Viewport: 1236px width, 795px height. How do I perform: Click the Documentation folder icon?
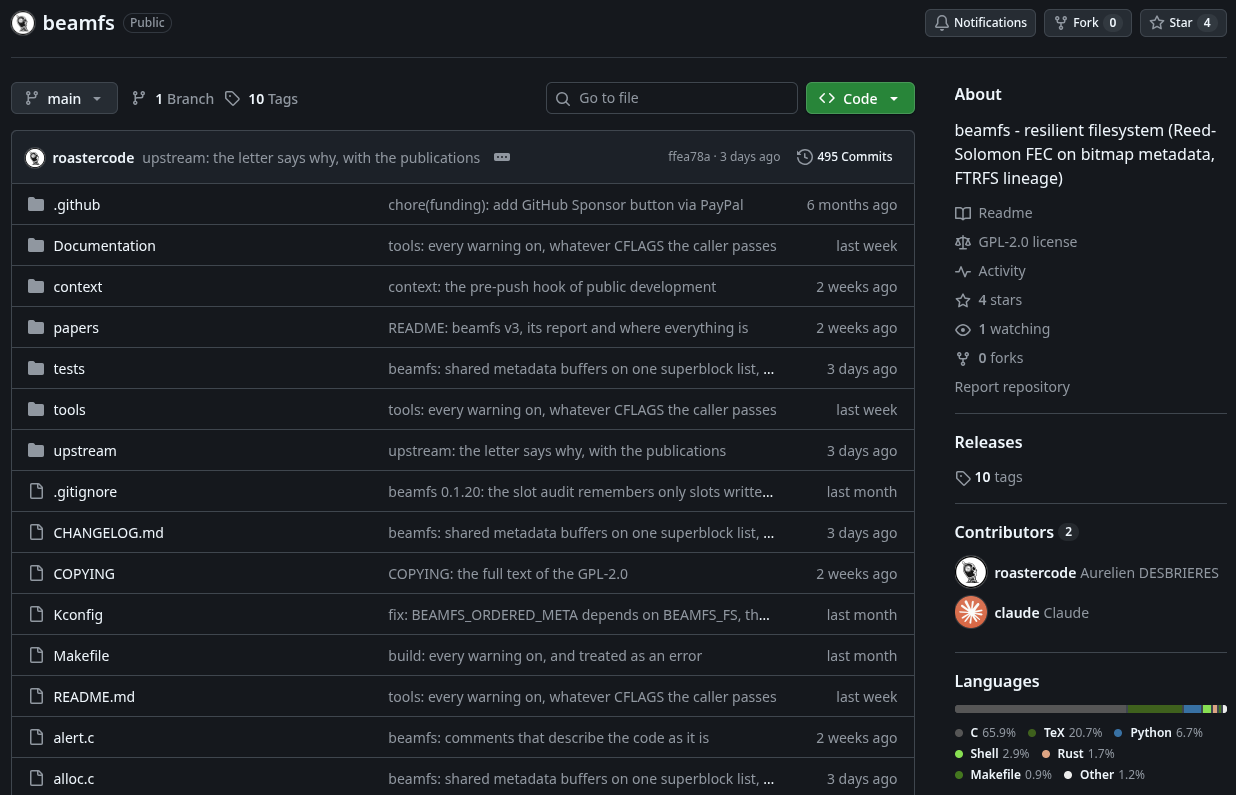click(x=37, y=246)
